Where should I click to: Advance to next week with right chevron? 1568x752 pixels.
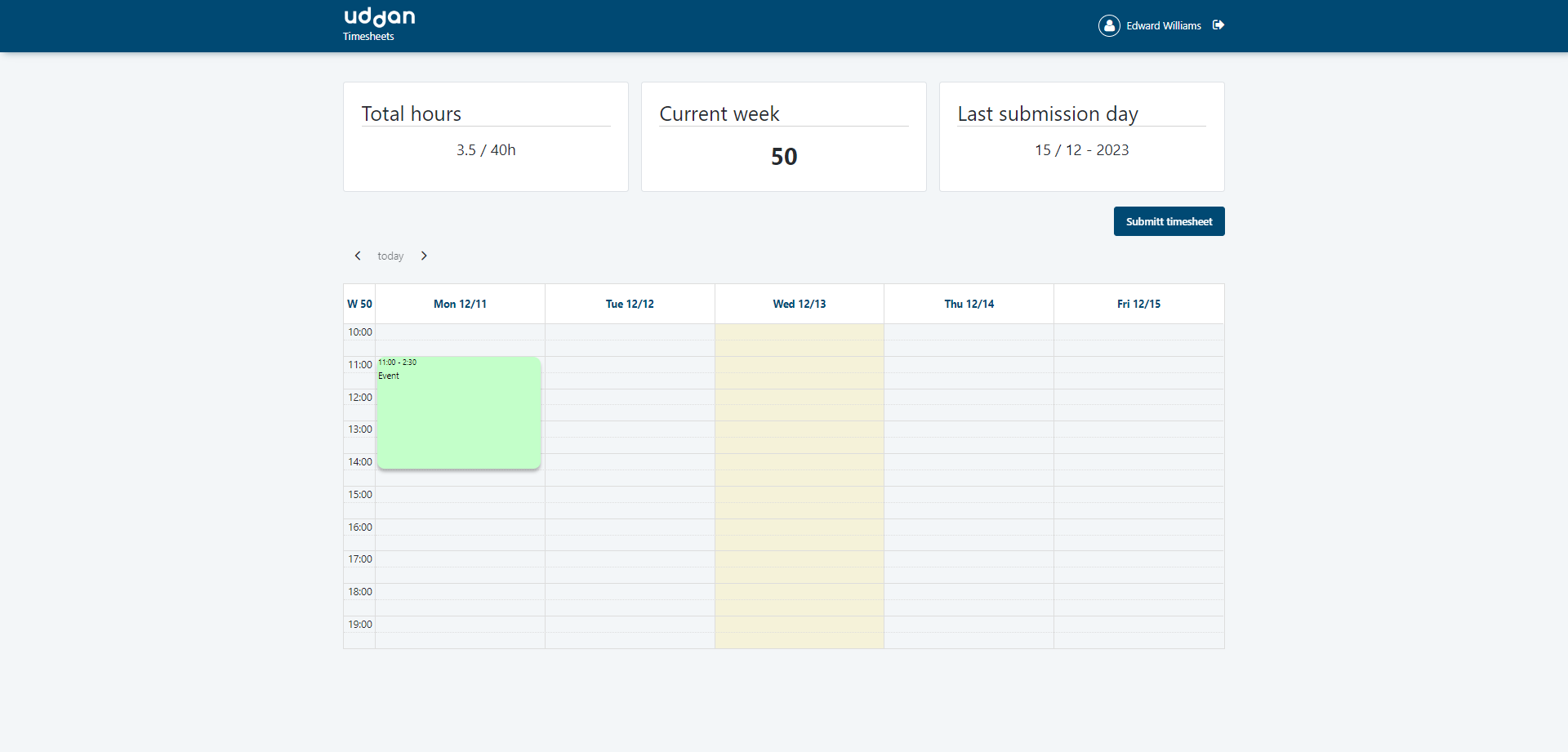tap(424, 256)
